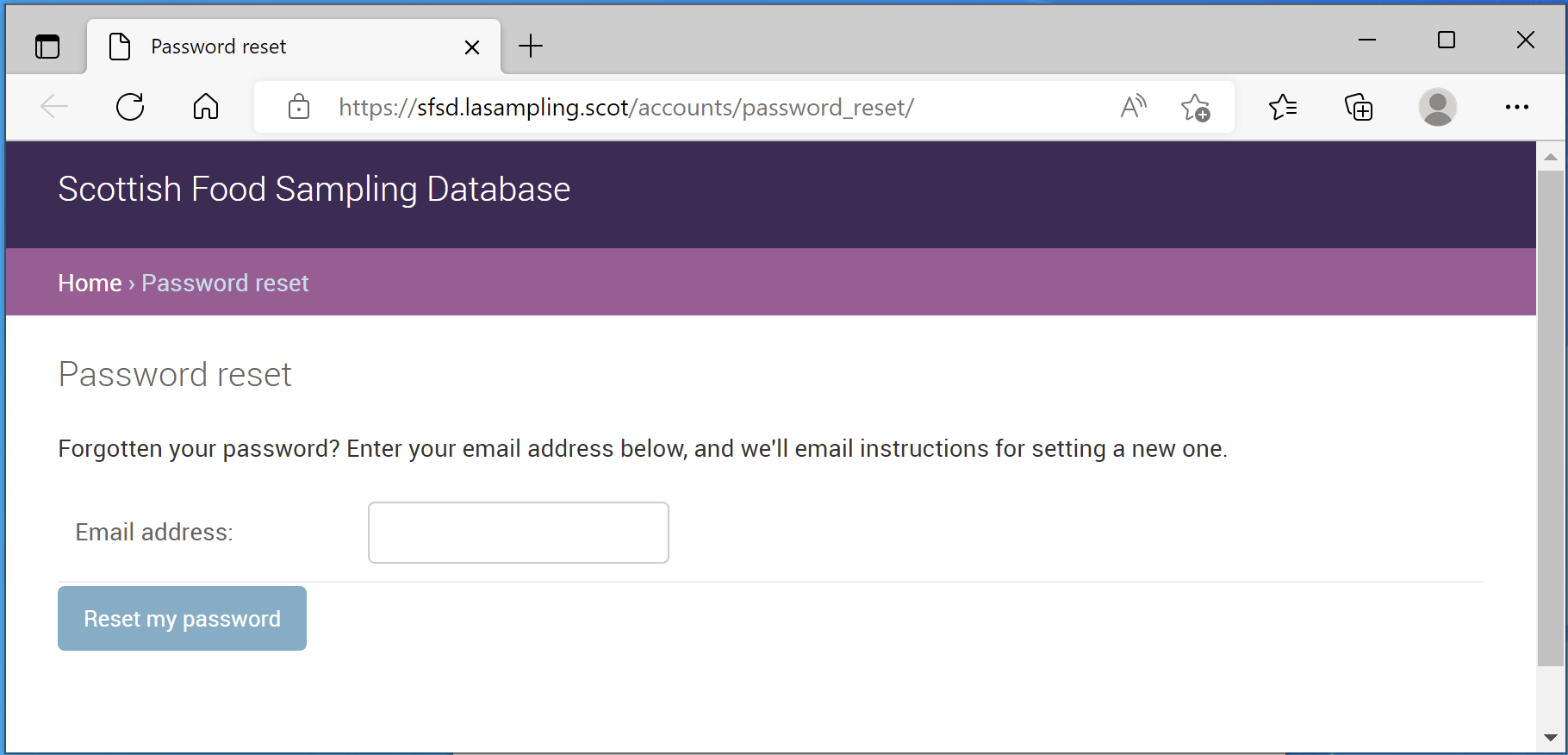
Task: Open the Collections panel
Action: point(1359,107)
